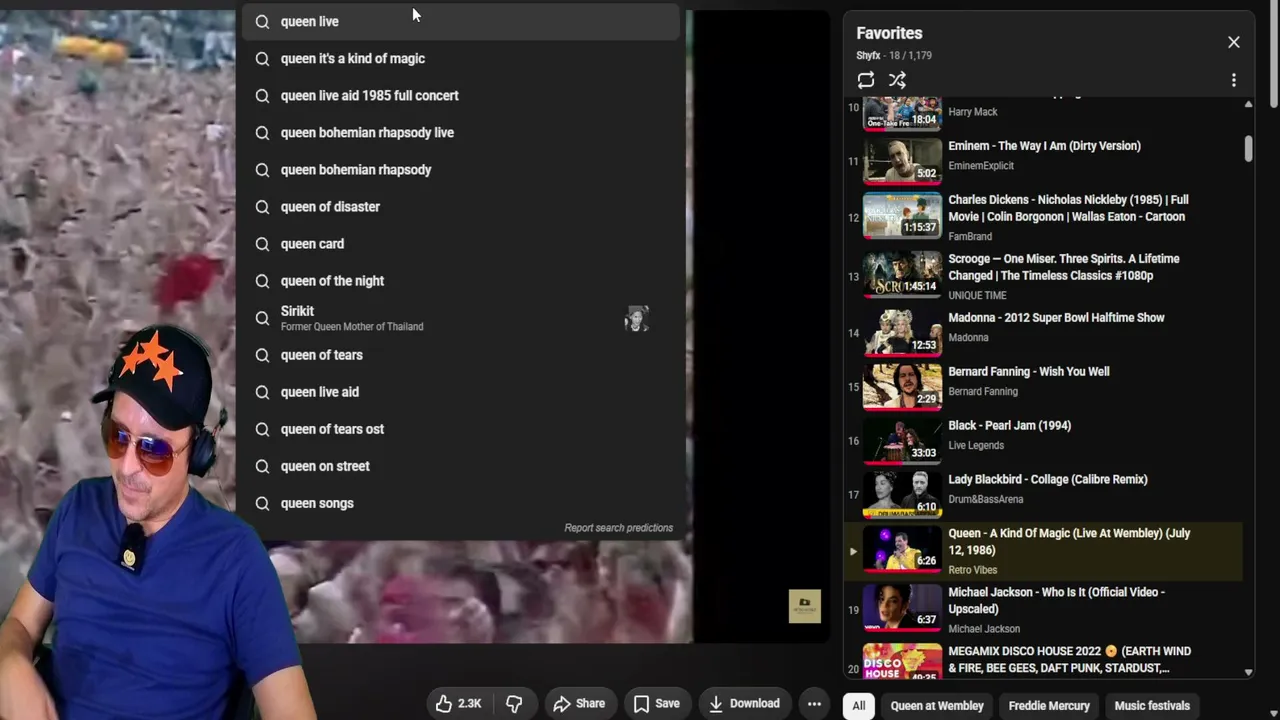The width and height of the screenshot is (1280, 720).
Task: Click the Shyfx playlist owner name
Action: click(868, 55)
